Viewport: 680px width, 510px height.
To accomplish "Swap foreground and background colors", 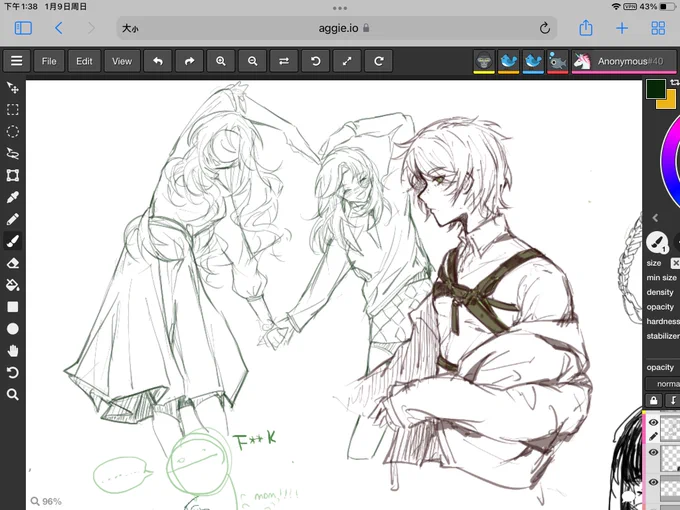I will pyautogui.click(x=674, y=82).
